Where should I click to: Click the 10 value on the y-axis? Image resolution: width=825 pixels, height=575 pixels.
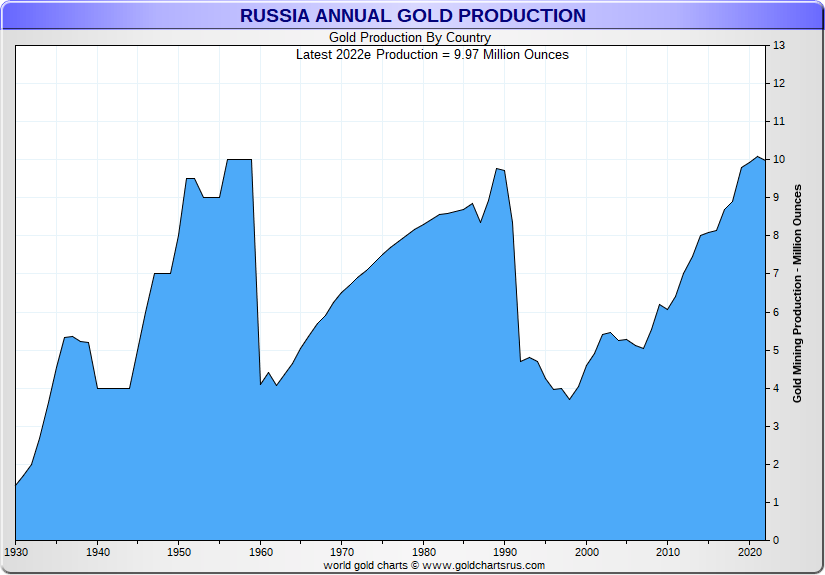pos(778,160)
